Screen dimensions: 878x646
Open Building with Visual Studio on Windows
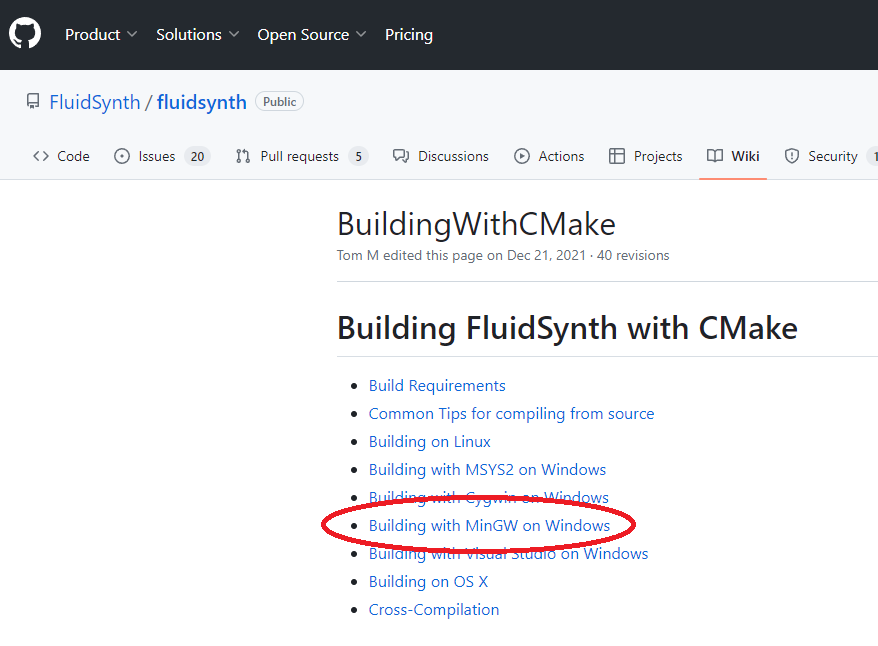pyautogui.click(x=508, y=554)
